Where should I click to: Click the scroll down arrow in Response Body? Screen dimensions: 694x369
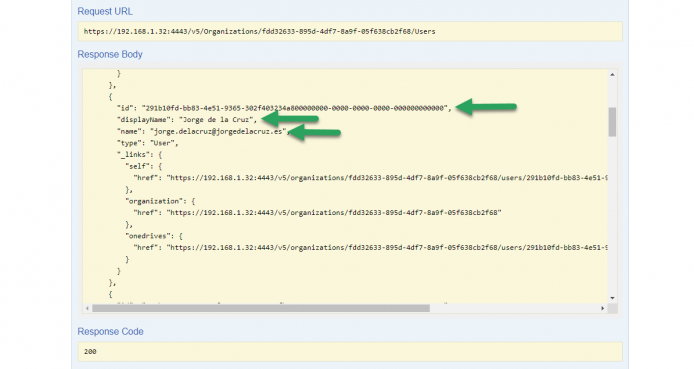(x=612, y=298)
